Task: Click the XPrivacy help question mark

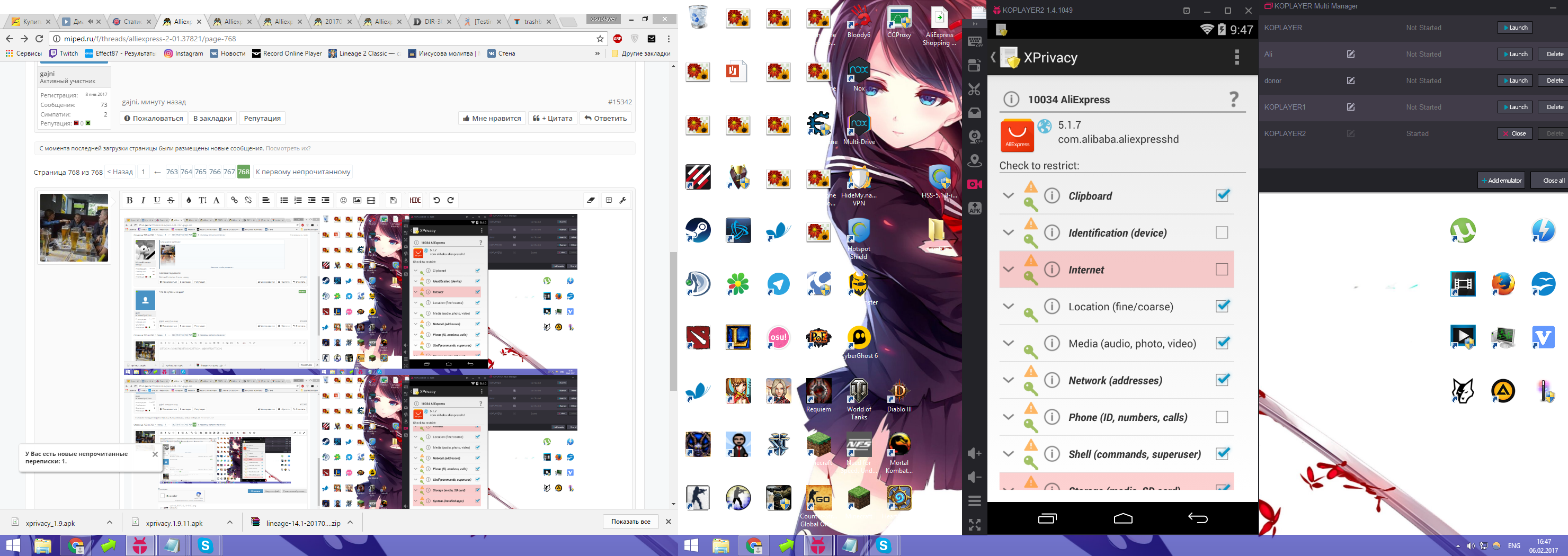Action: point(1234,99)
